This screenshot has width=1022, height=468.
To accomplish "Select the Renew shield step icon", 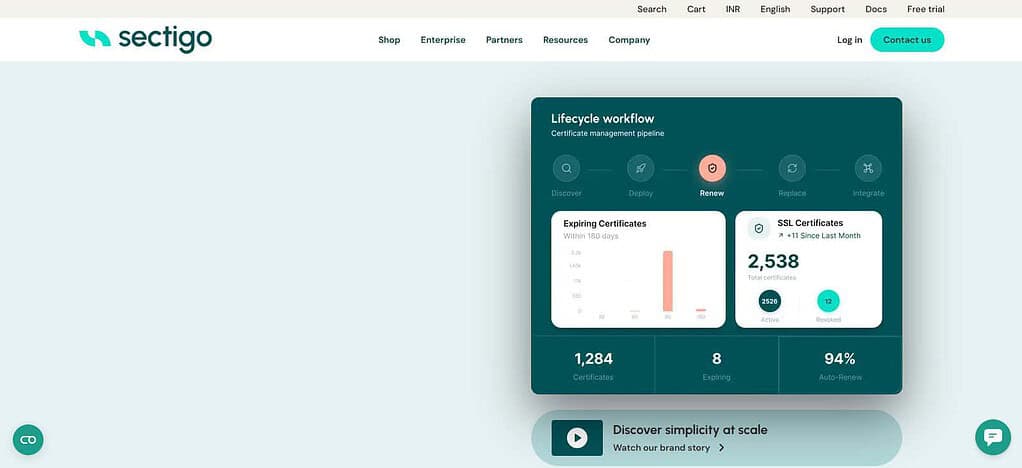I will pos(712,168).
